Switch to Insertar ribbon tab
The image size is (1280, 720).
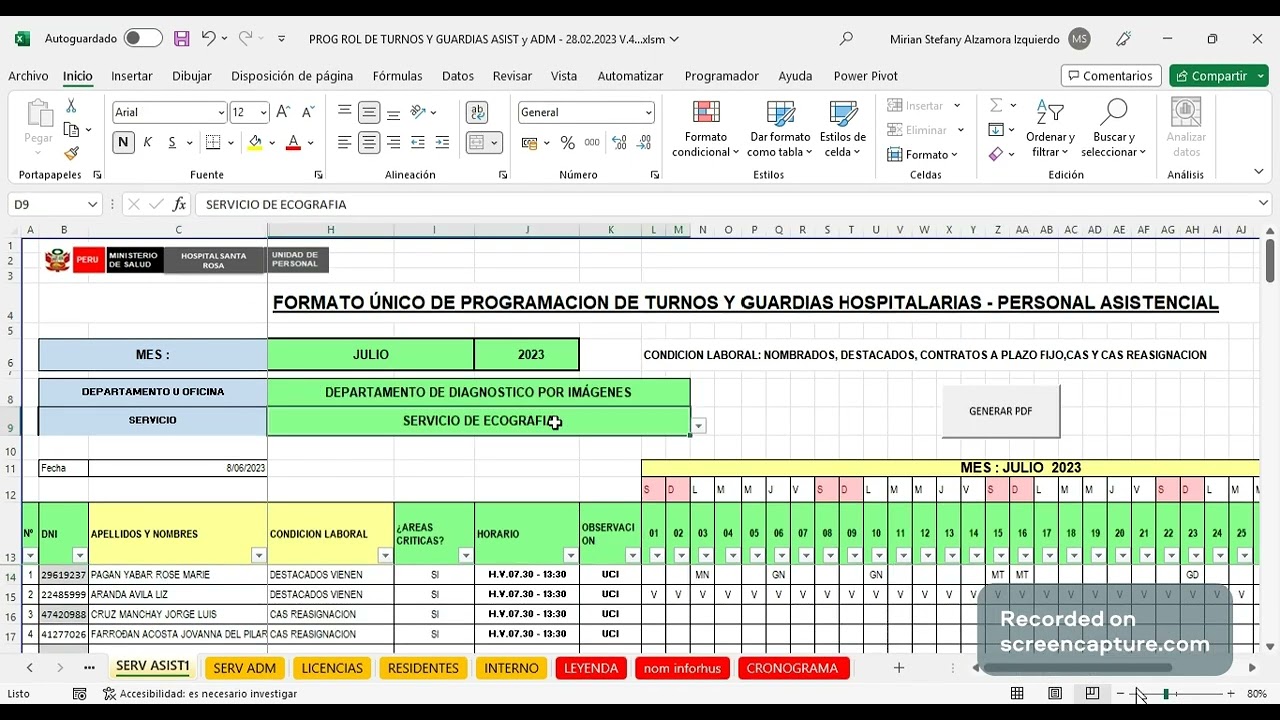pos(132,76)
